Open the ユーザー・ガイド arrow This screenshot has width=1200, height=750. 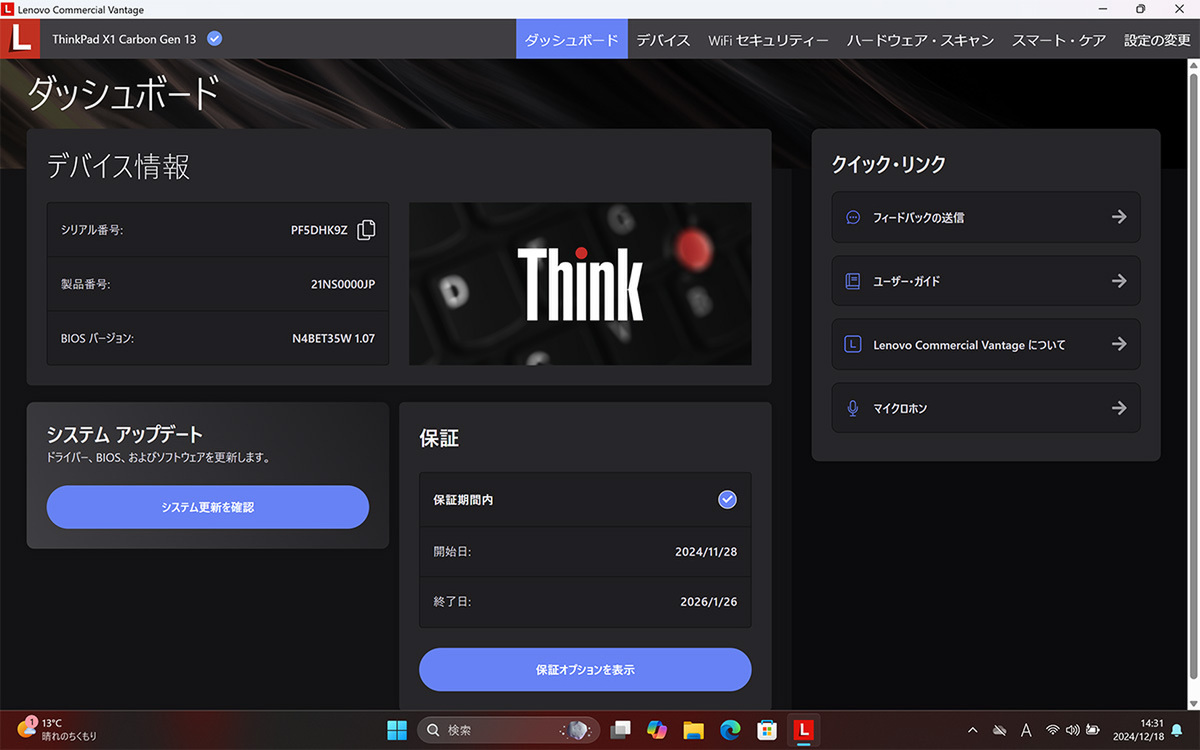(x=1119, y=281)
